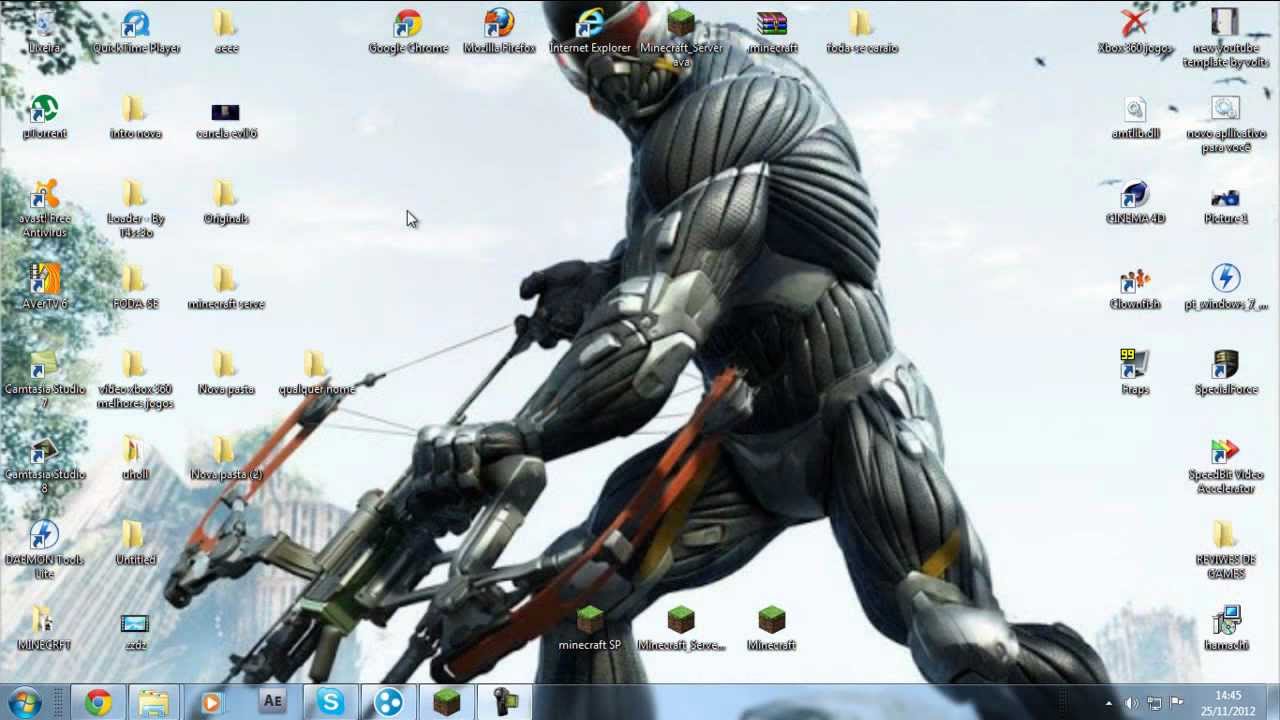Open the FODA SE folder

click(x=136, y=287)
